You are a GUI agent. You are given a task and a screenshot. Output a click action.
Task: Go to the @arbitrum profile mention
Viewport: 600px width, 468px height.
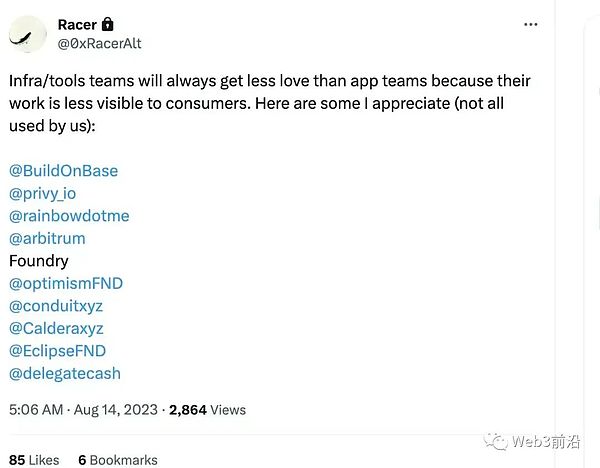[47, 238]
